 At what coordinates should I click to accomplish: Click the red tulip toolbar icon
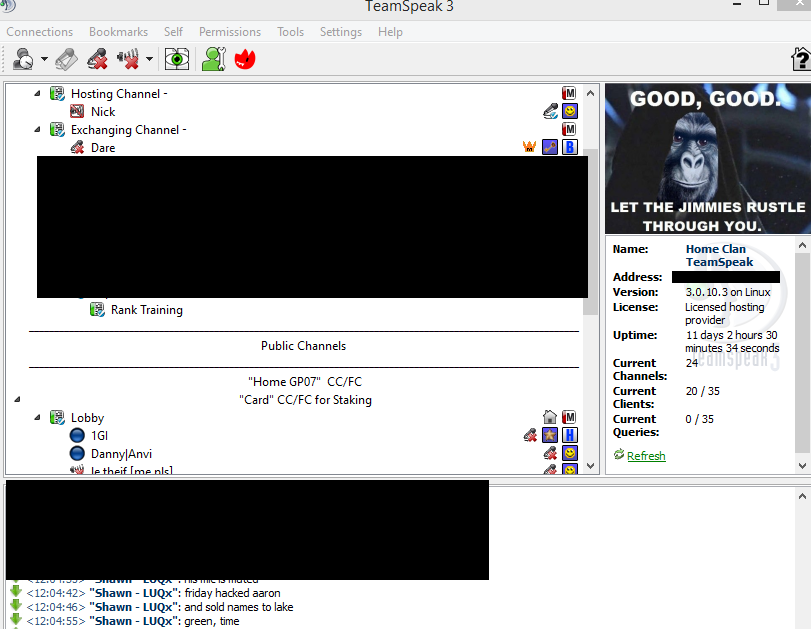245,59
